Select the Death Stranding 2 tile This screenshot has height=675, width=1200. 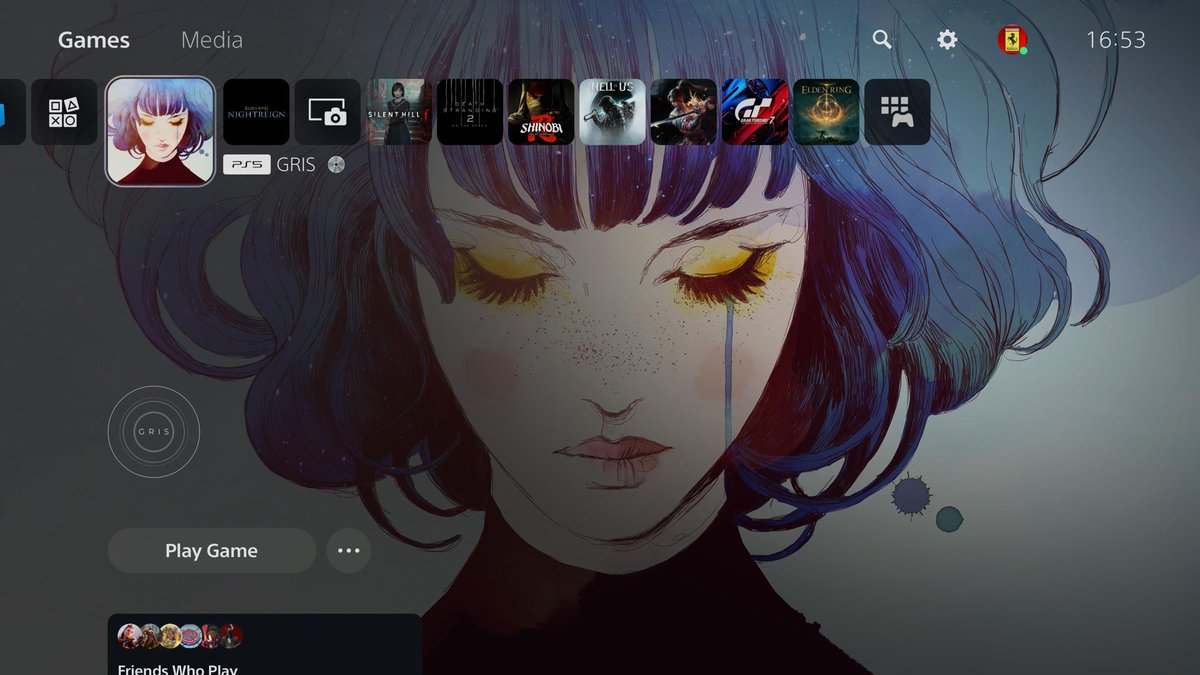[470, 112]
